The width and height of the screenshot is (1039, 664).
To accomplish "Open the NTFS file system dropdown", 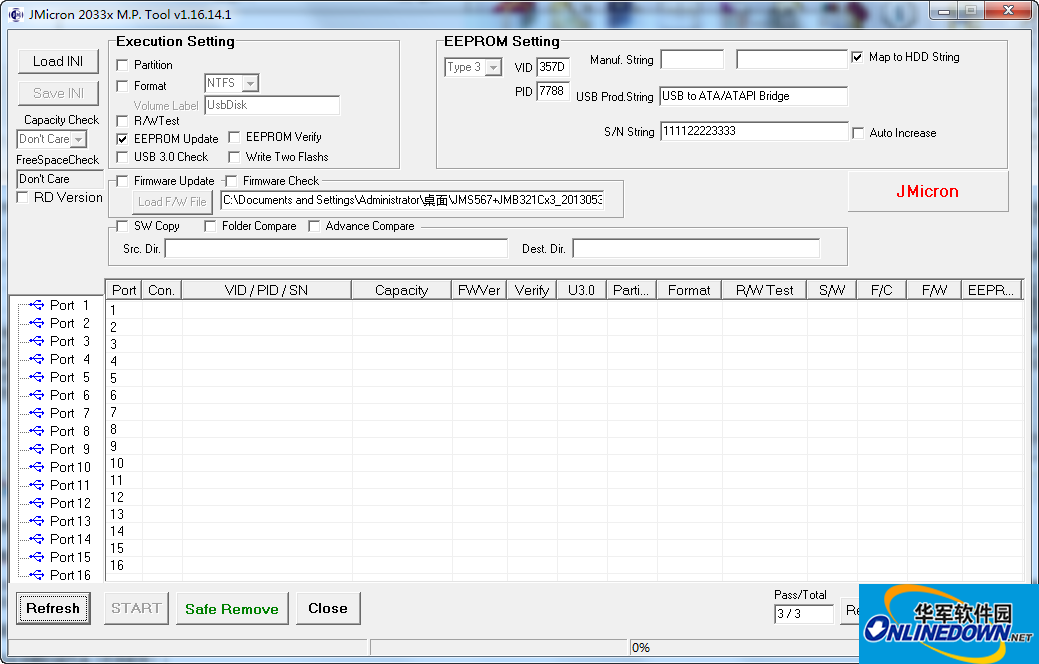I will pos(250,83).
